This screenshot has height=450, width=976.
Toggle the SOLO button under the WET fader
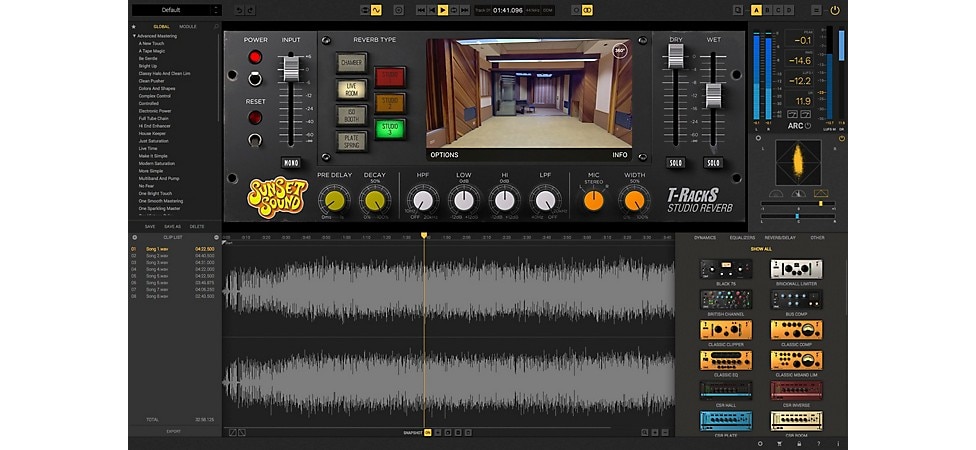(x=713, y=163)
